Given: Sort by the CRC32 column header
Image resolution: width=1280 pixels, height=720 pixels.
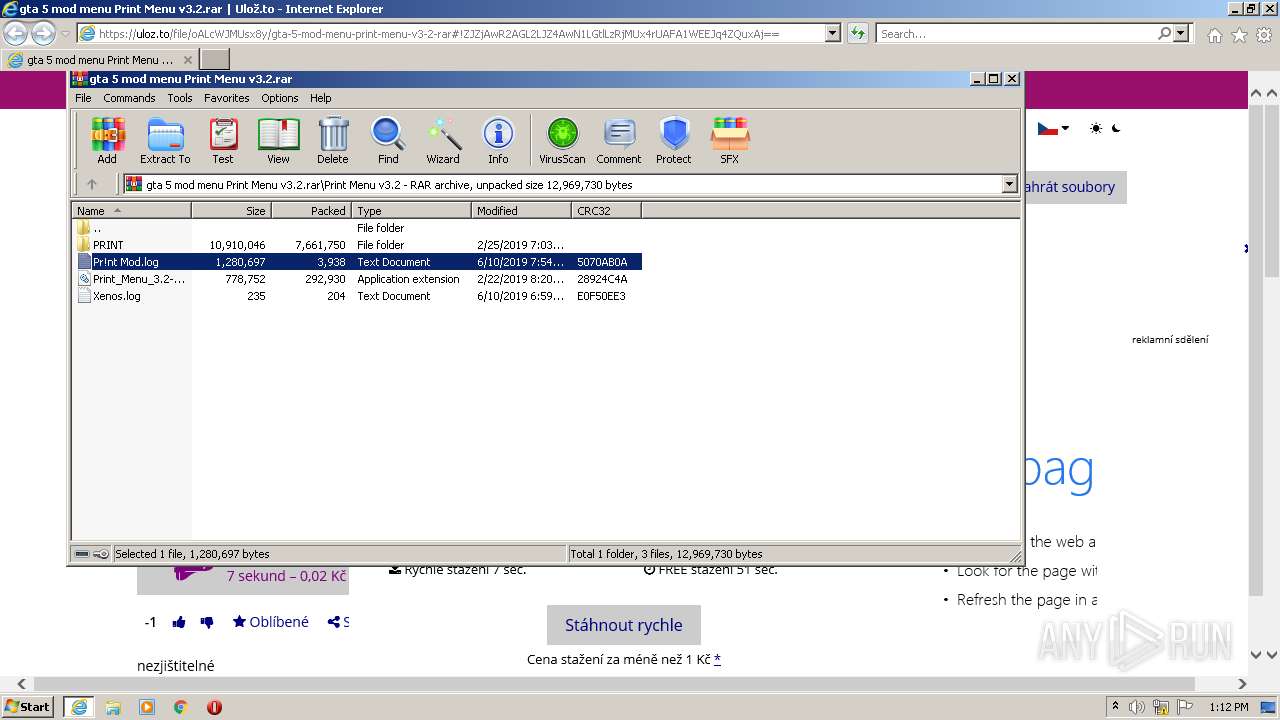Looking at the screenshot, I should (x=606, y=210).
